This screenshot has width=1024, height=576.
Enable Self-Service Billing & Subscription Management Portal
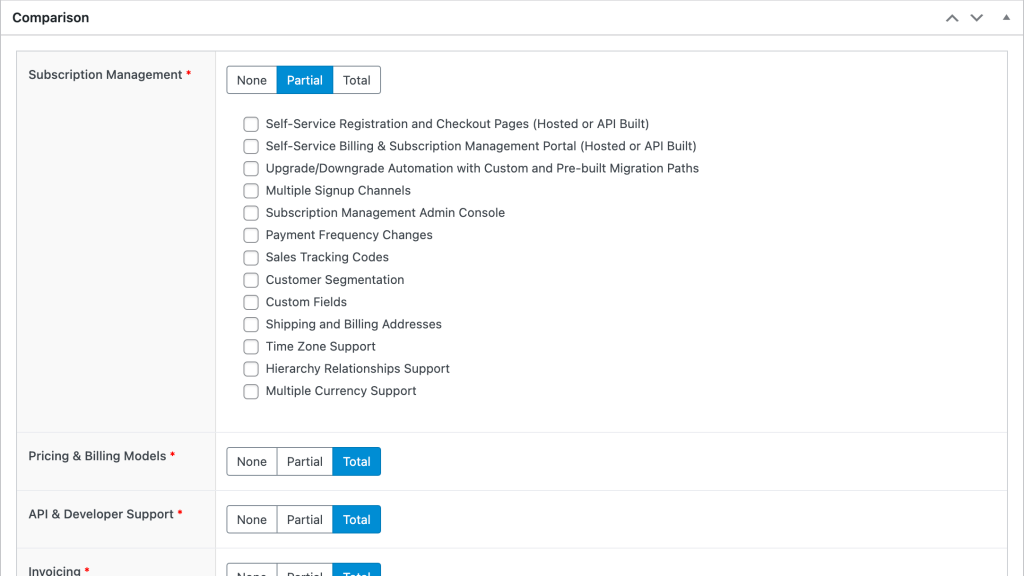tap(251, 146)
